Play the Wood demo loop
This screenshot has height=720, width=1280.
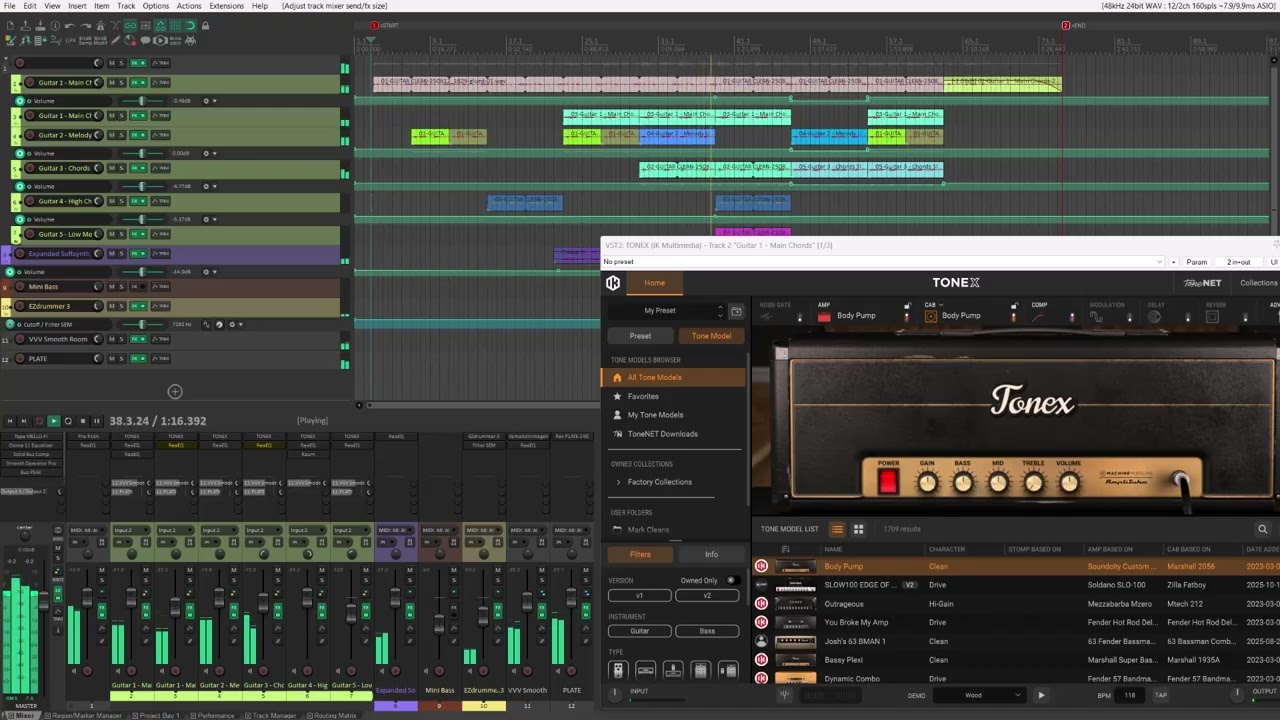click(1041, 695)
